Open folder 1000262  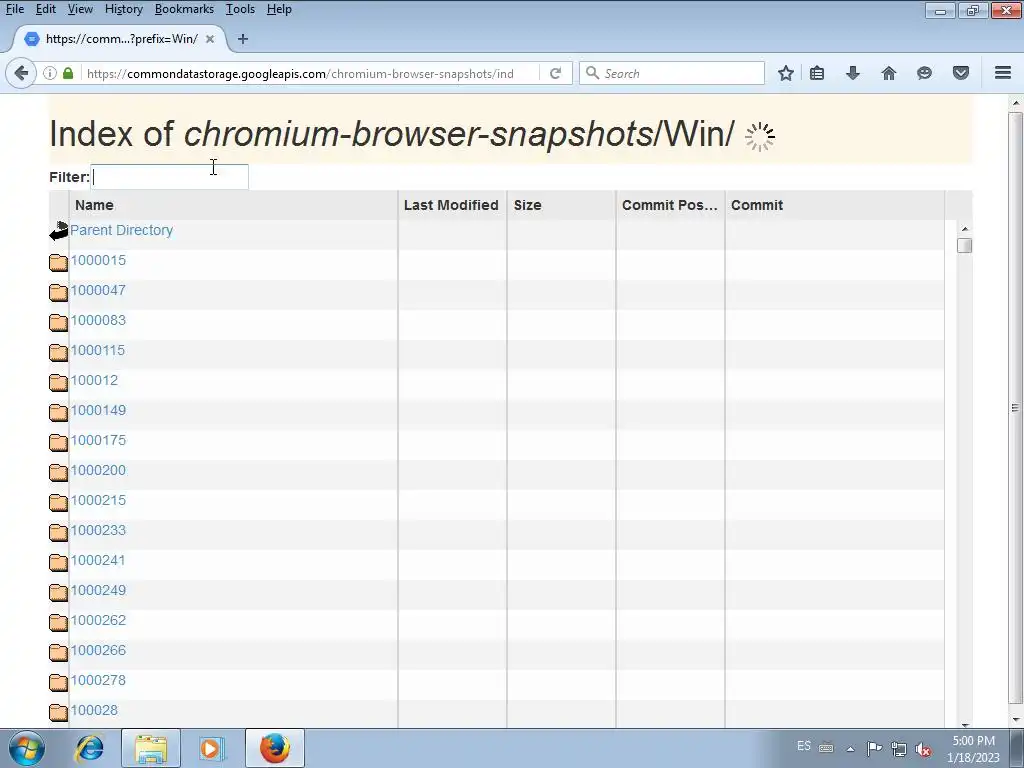[x=98, y=620]
